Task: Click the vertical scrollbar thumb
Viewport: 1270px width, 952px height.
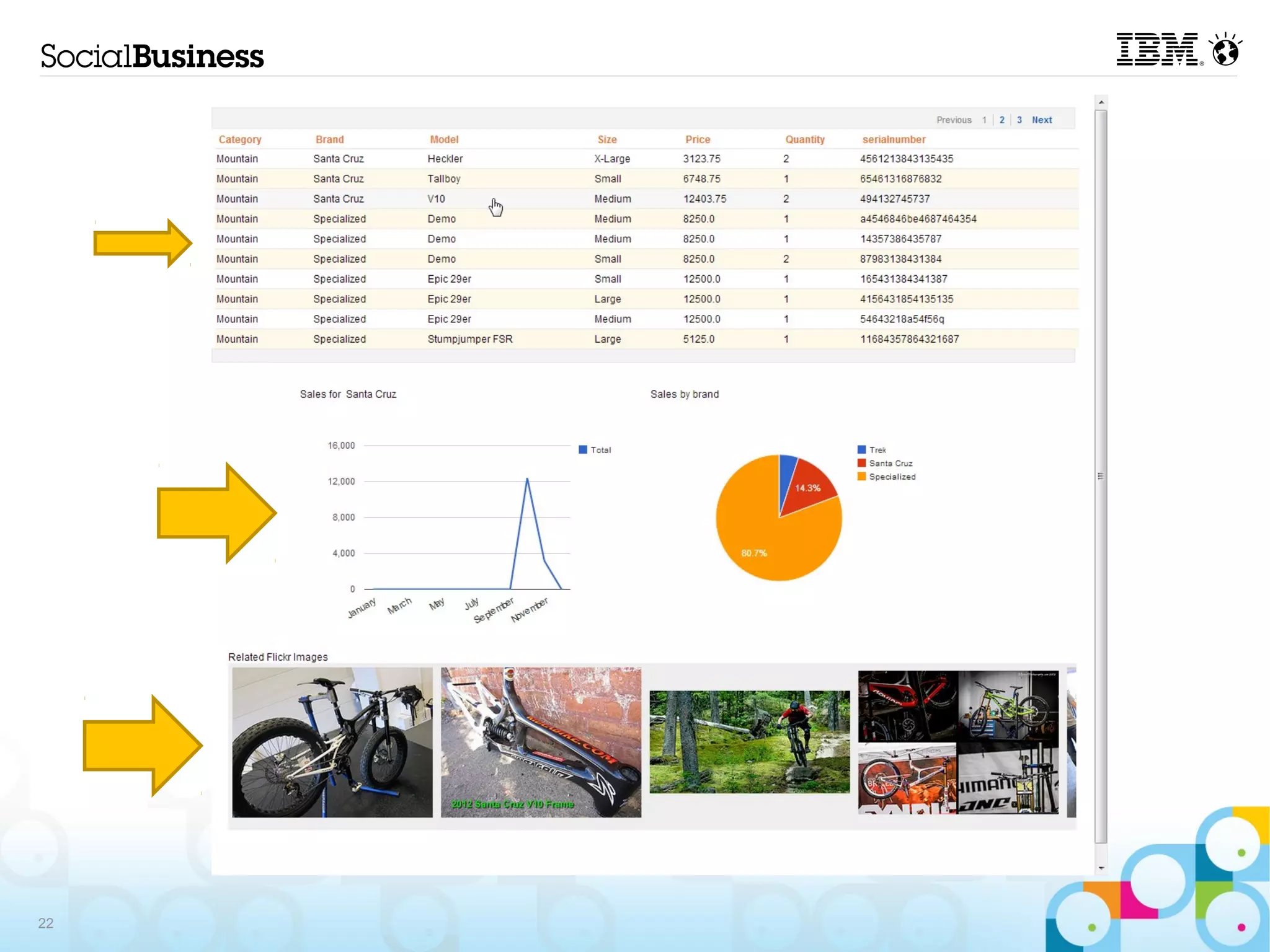Action: (x=1101, y=476)
